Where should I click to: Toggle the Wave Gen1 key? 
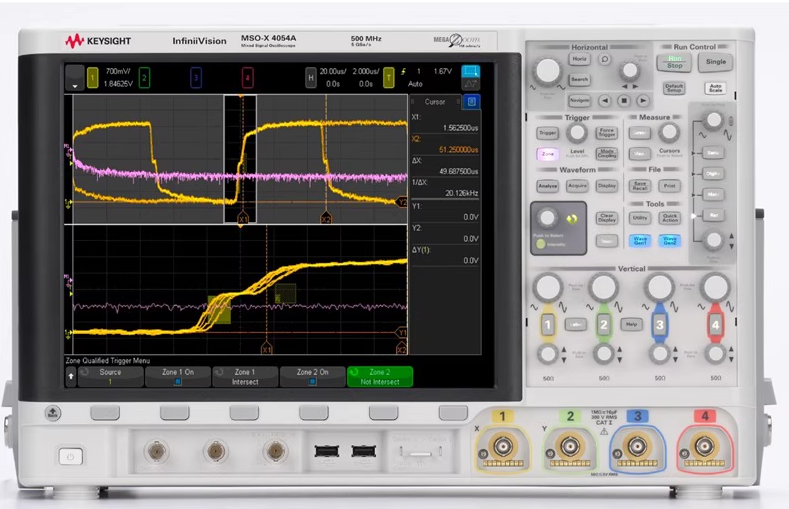640,240
